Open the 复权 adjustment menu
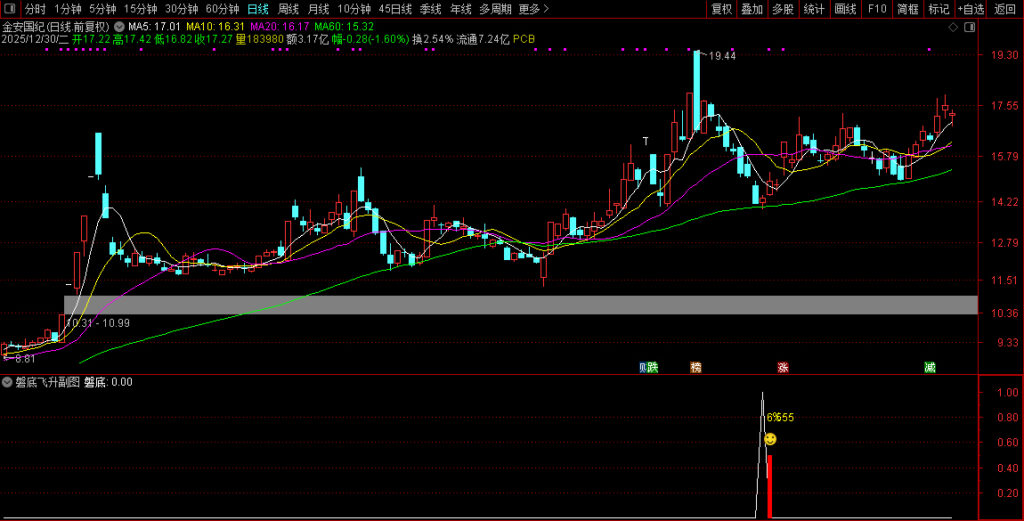This screenshot has height=521, width=1024. (x=721, y=9)
